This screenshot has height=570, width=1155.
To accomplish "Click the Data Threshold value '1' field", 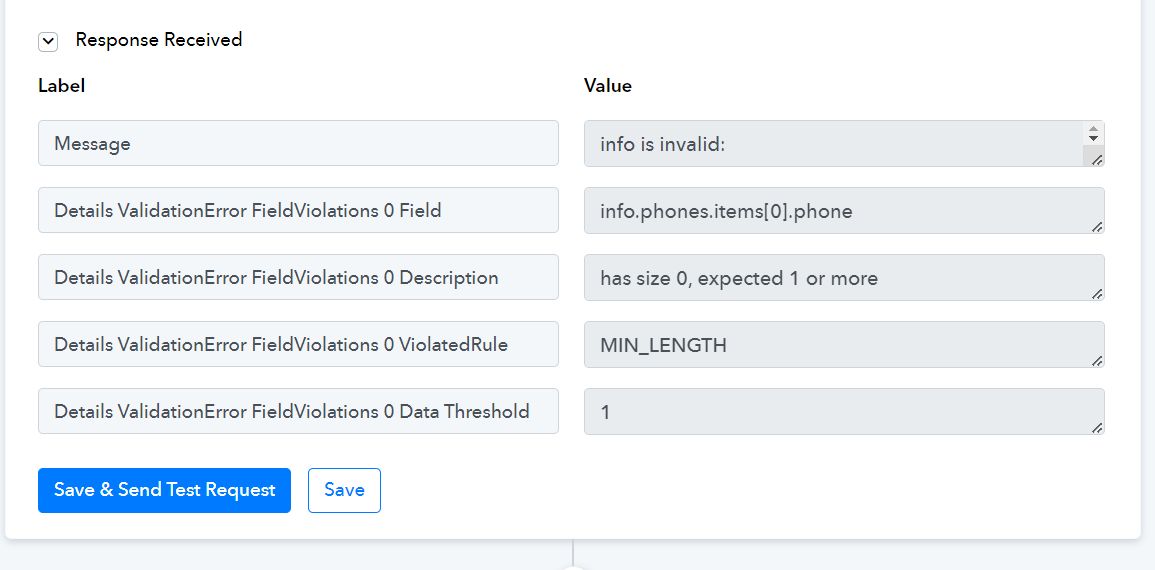I will coord(844,411).
